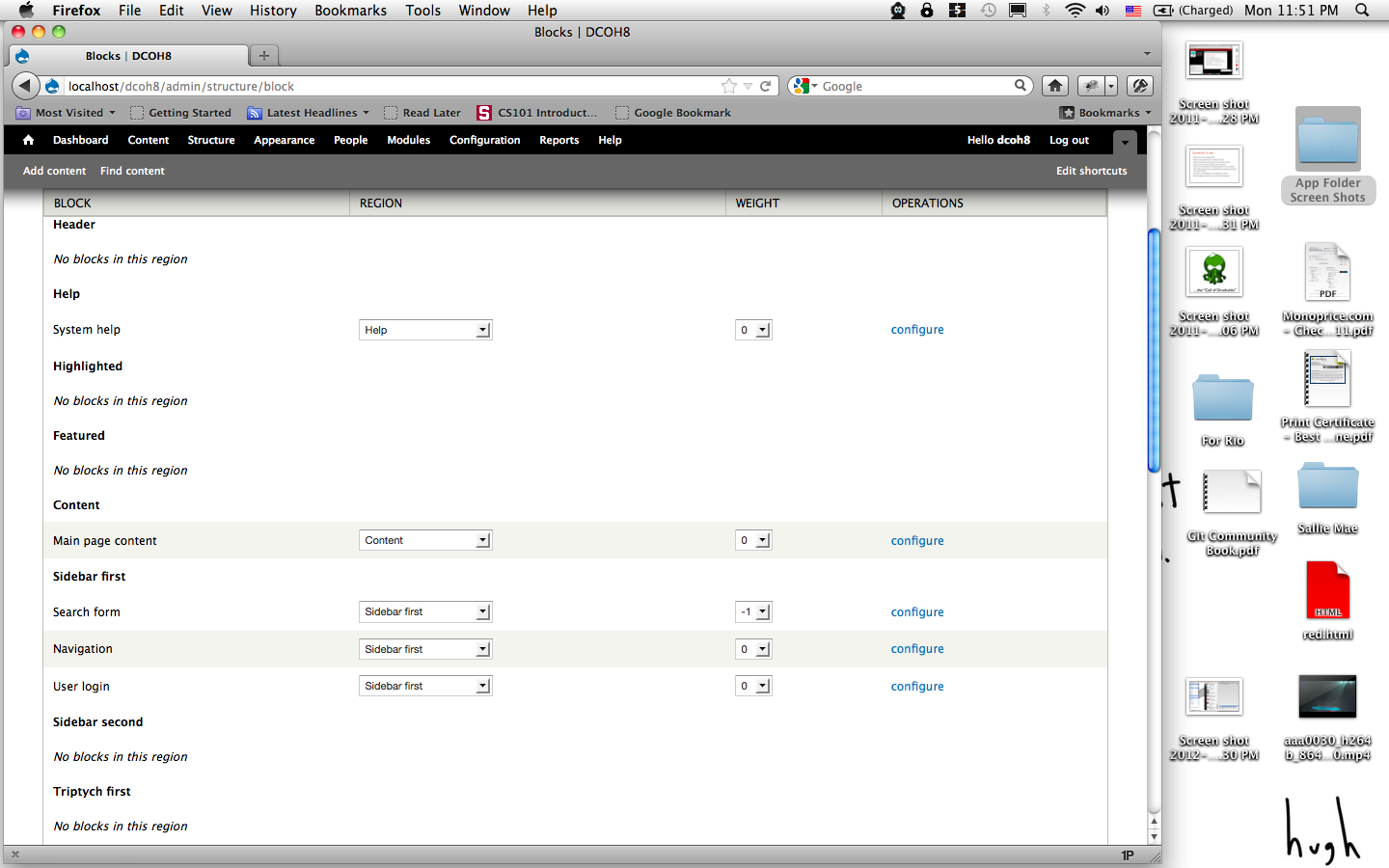This screenshot has height=868, width=1389.
Task: Click the quill icon at the toolbar's right end
Action: point(1139,86)
